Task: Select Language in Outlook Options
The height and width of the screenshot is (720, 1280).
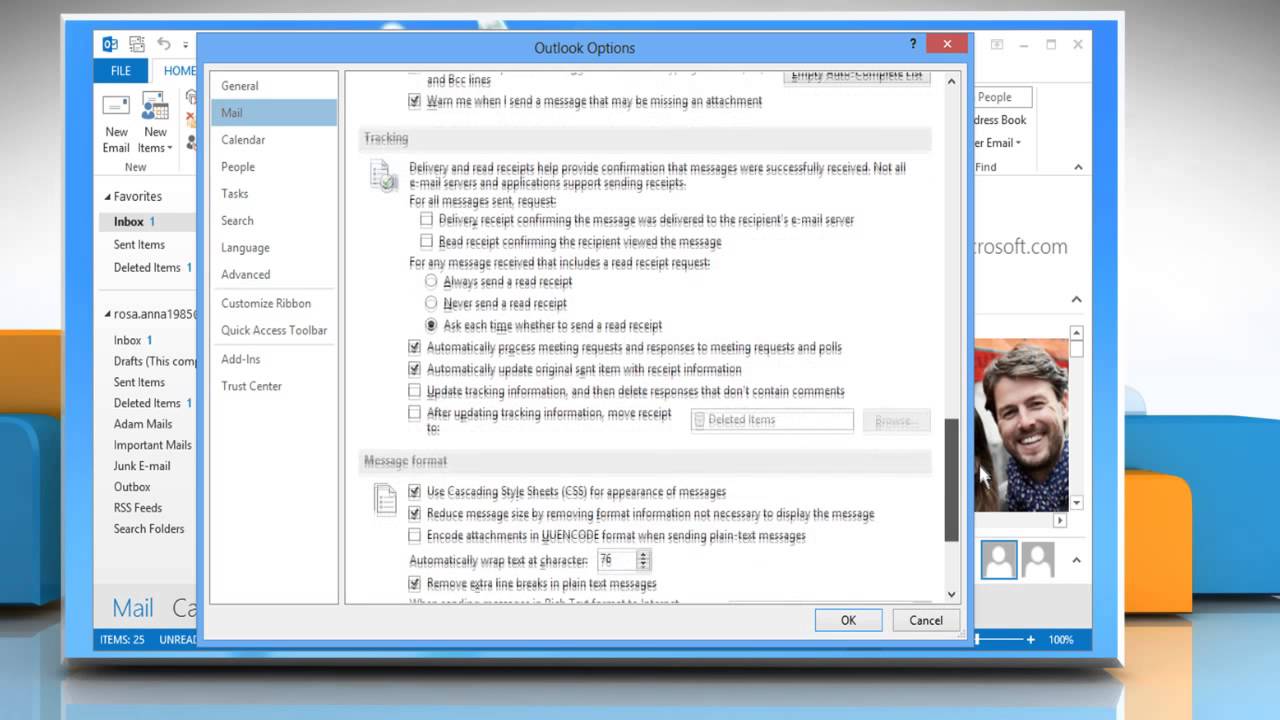Action: click(273, 248)
